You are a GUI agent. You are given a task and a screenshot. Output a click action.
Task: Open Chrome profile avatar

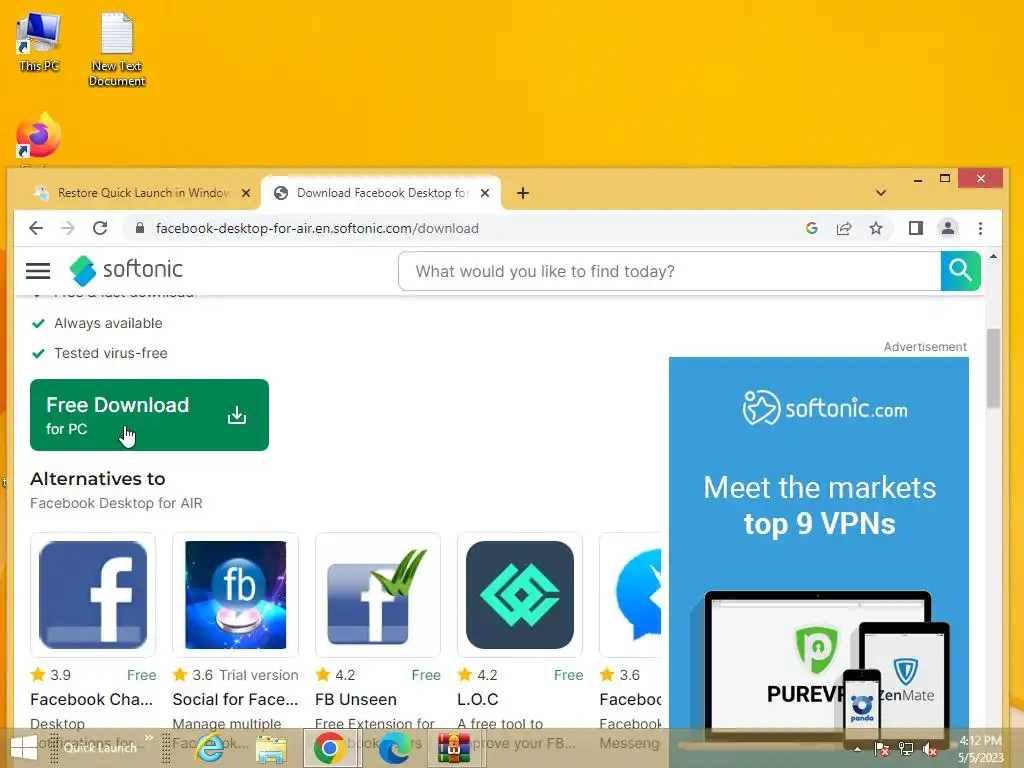(948, 228)
